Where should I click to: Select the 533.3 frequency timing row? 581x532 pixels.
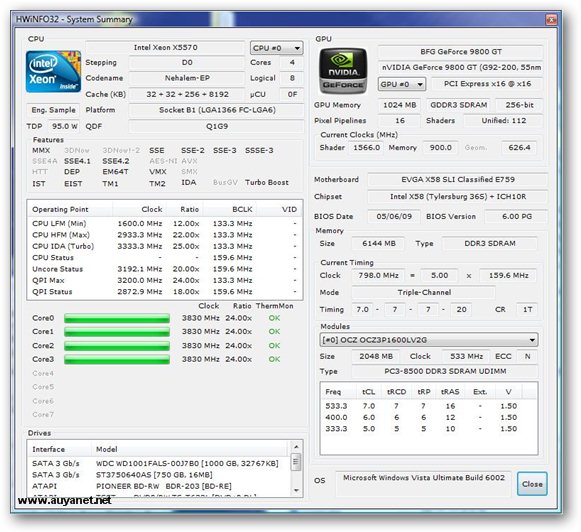pyautogui.click(x=429, y=406)
